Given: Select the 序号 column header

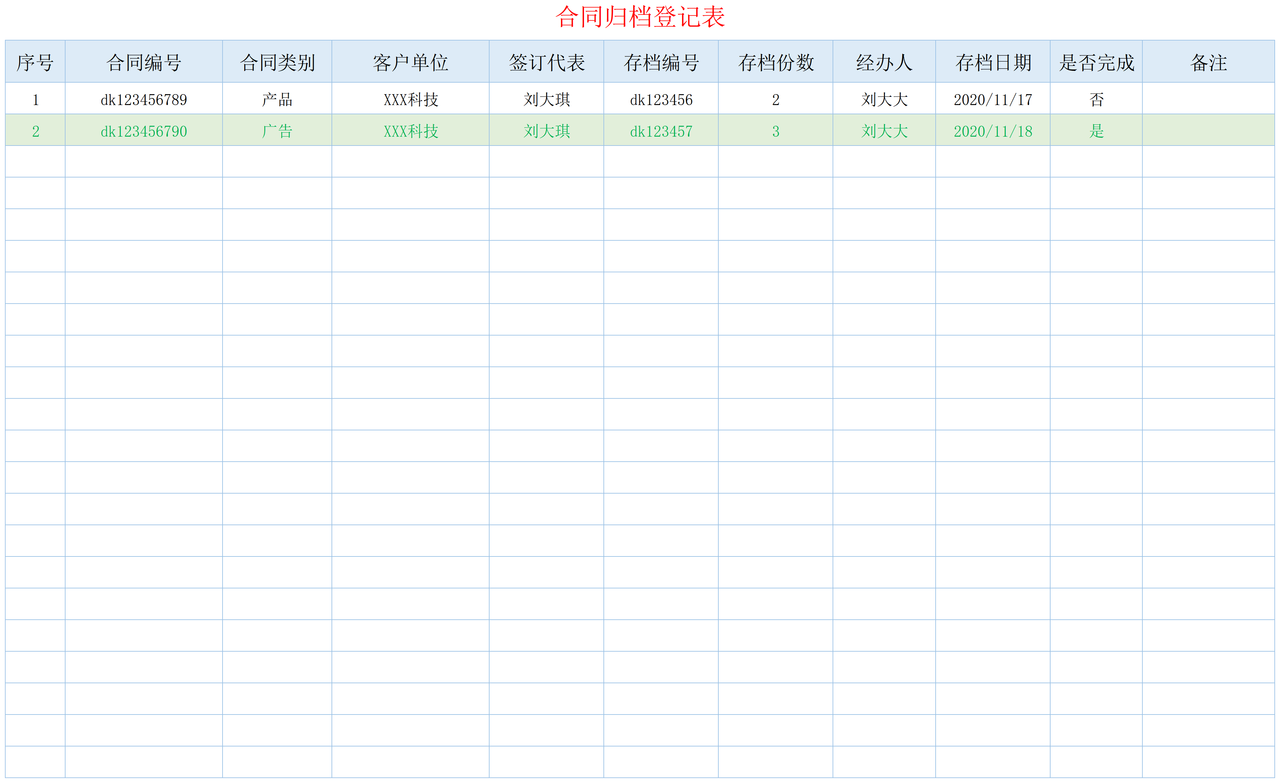Looking at the screenshot, I should coord(35,61).
